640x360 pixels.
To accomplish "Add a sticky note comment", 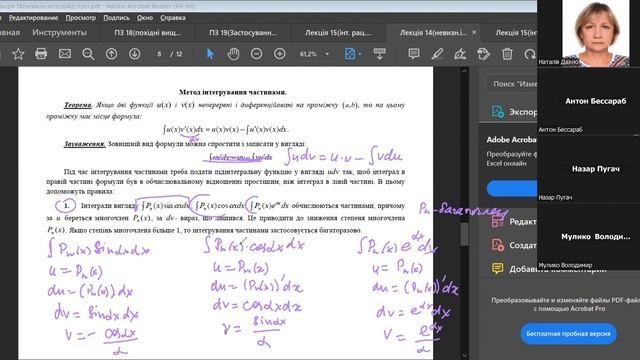I will point(413,54).
